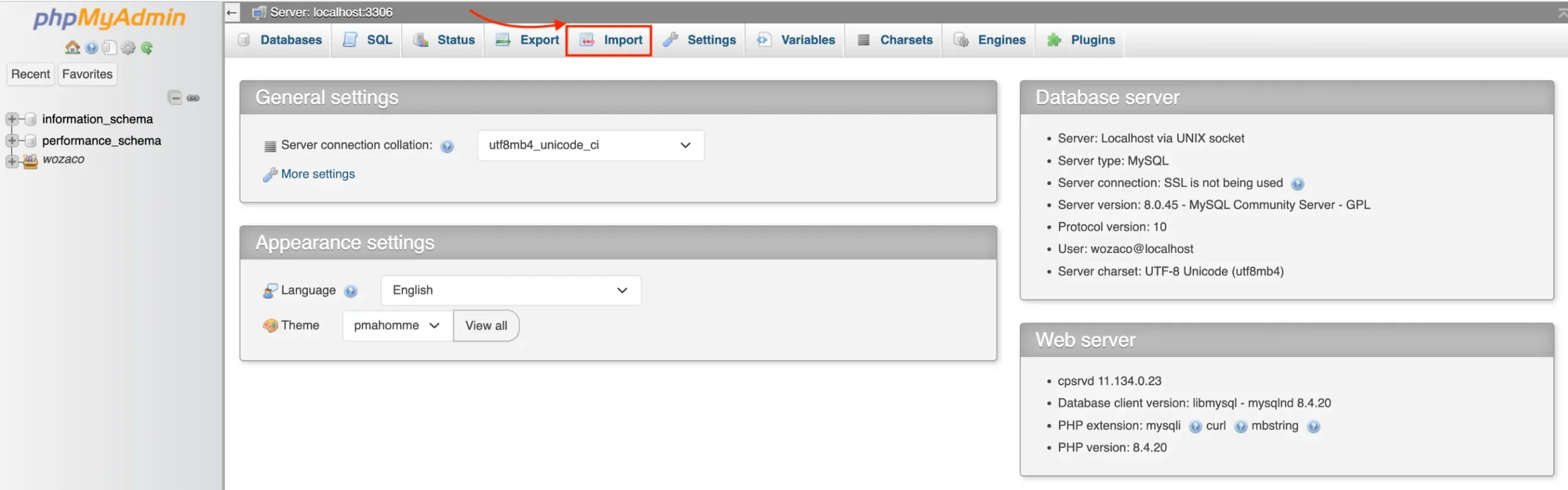Click wrench icon beside More settings
Image resolution: width=1568 pixels, height=490 pixels.
pos(270,175)
